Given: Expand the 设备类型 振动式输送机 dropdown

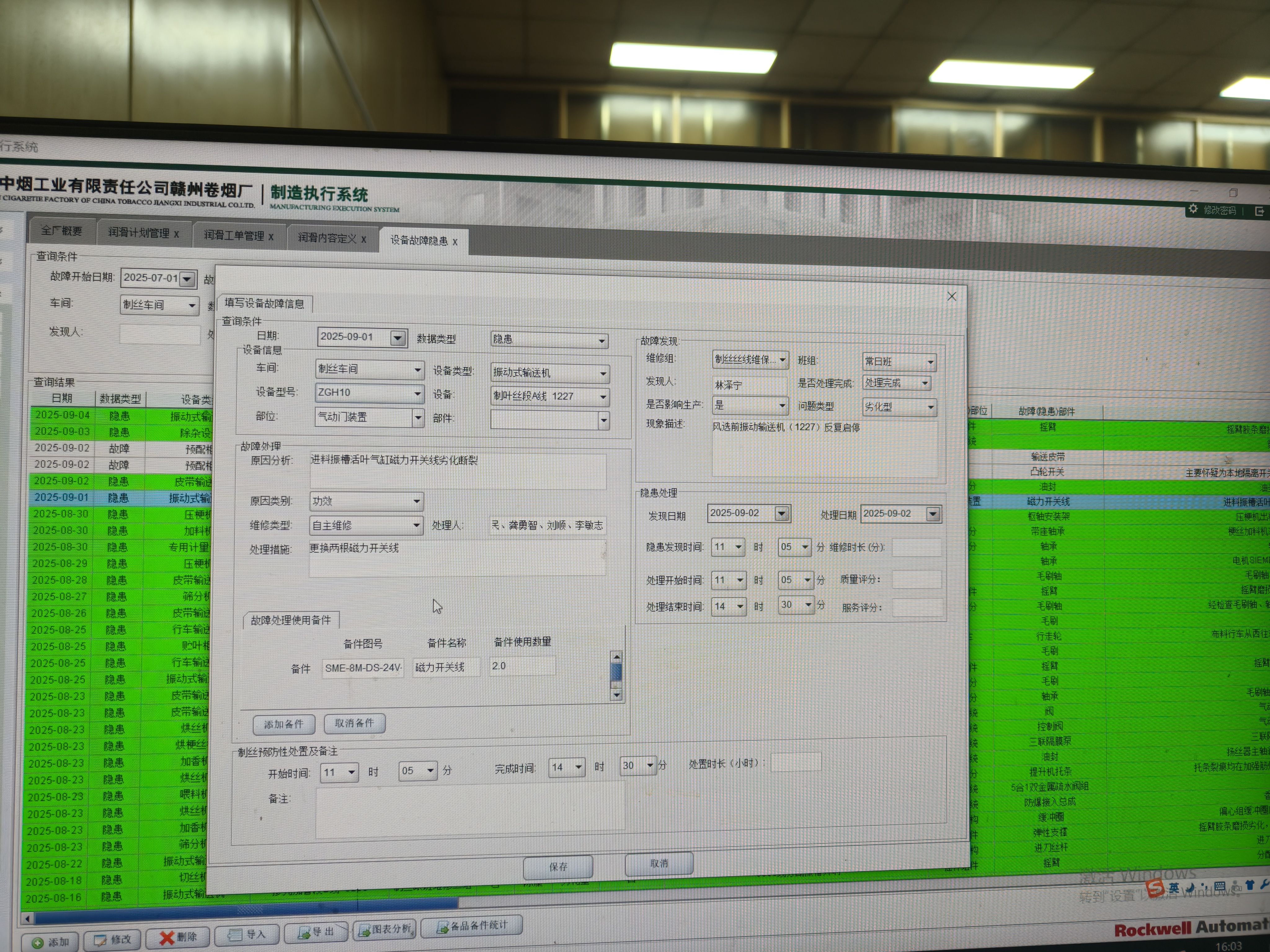Looking at the screenshot, I should 603,373.
